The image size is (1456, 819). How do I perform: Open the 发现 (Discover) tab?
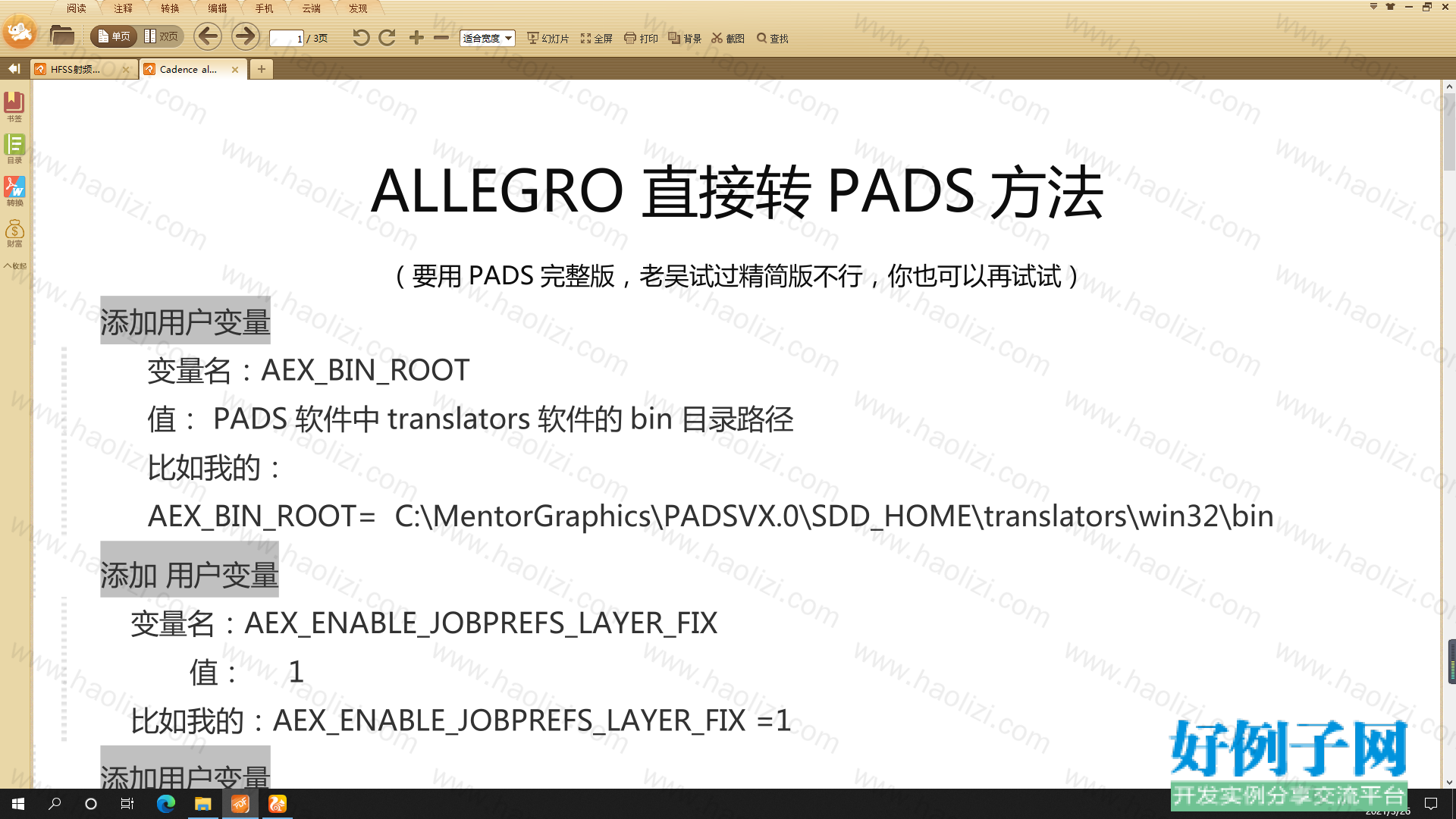click(x=358, y=8)
